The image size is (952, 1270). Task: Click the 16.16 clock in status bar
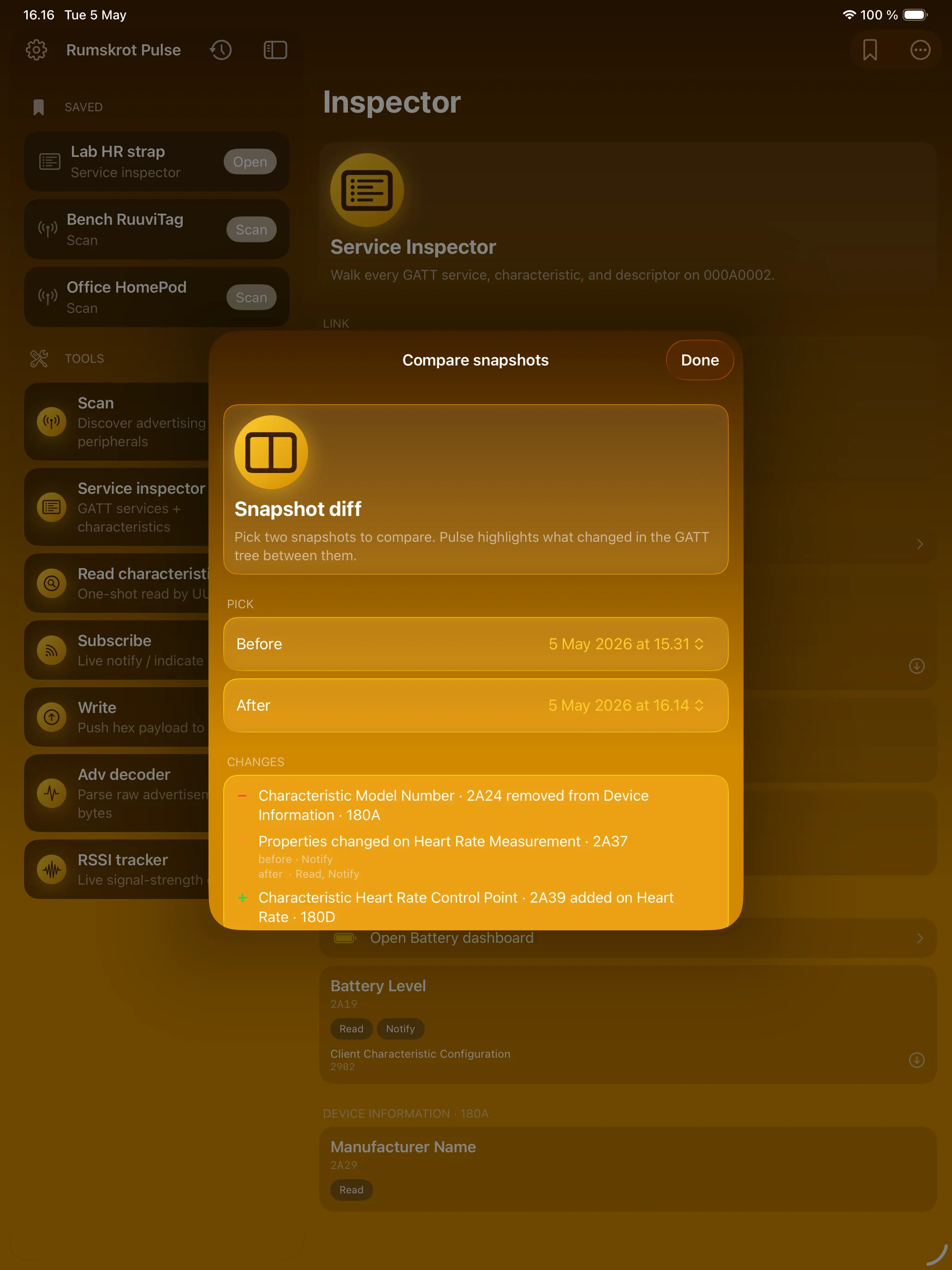38,15
